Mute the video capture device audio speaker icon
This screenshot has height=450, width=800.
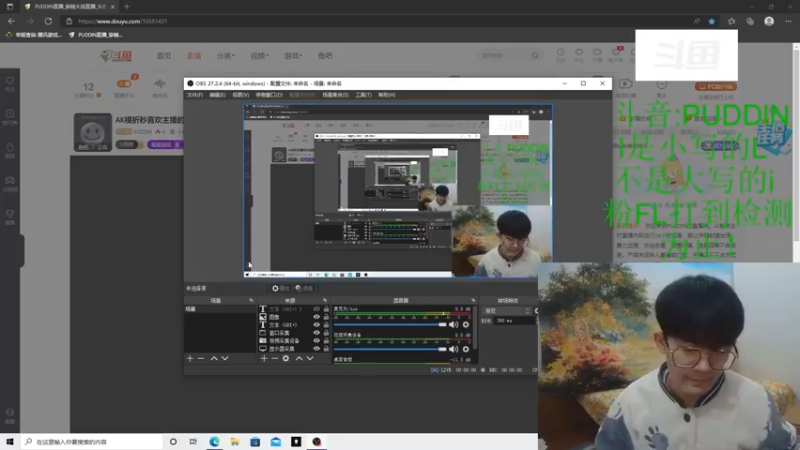tap(454, 349)
